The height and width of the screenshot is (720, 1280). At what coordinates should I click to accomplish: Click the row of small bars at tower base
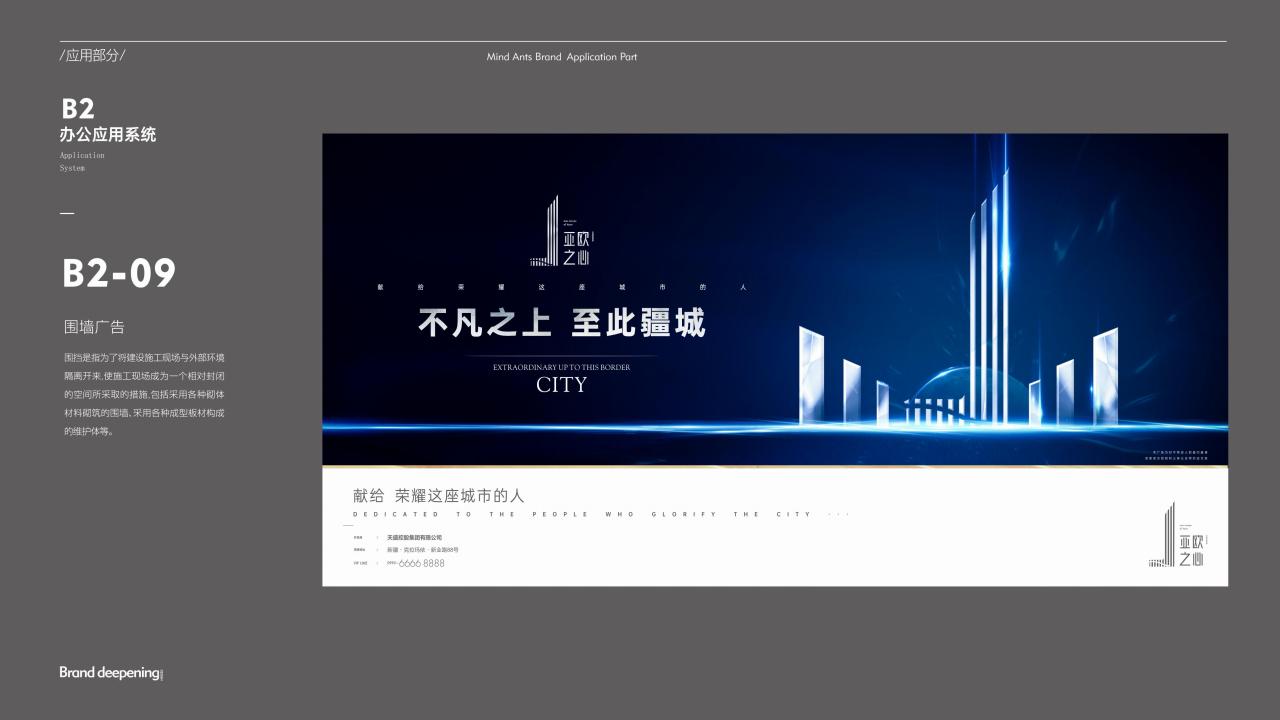click(932, 410)
